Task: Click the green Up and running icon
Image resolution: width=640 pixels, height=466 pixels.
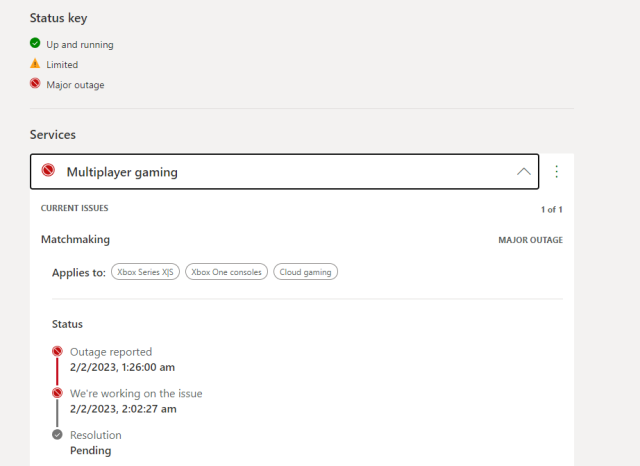Action: click(x=35, y=45)
